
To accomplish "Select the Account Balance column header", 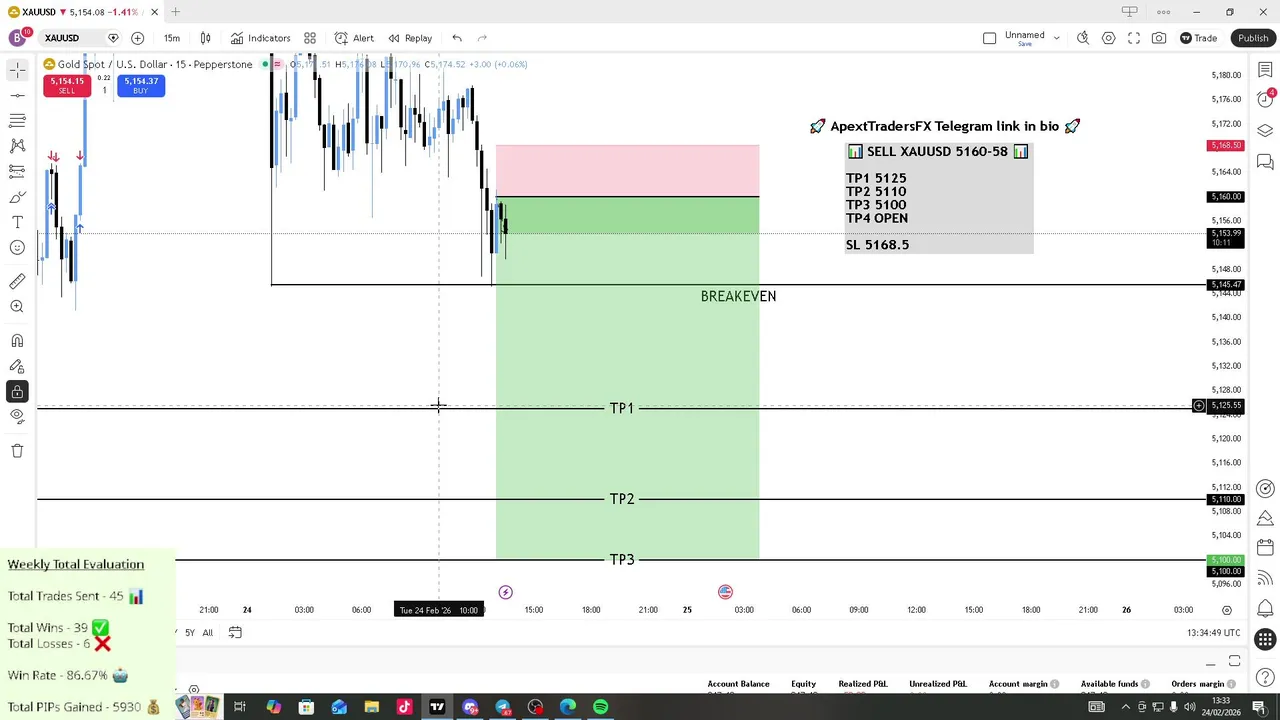I will coord(738,684).
